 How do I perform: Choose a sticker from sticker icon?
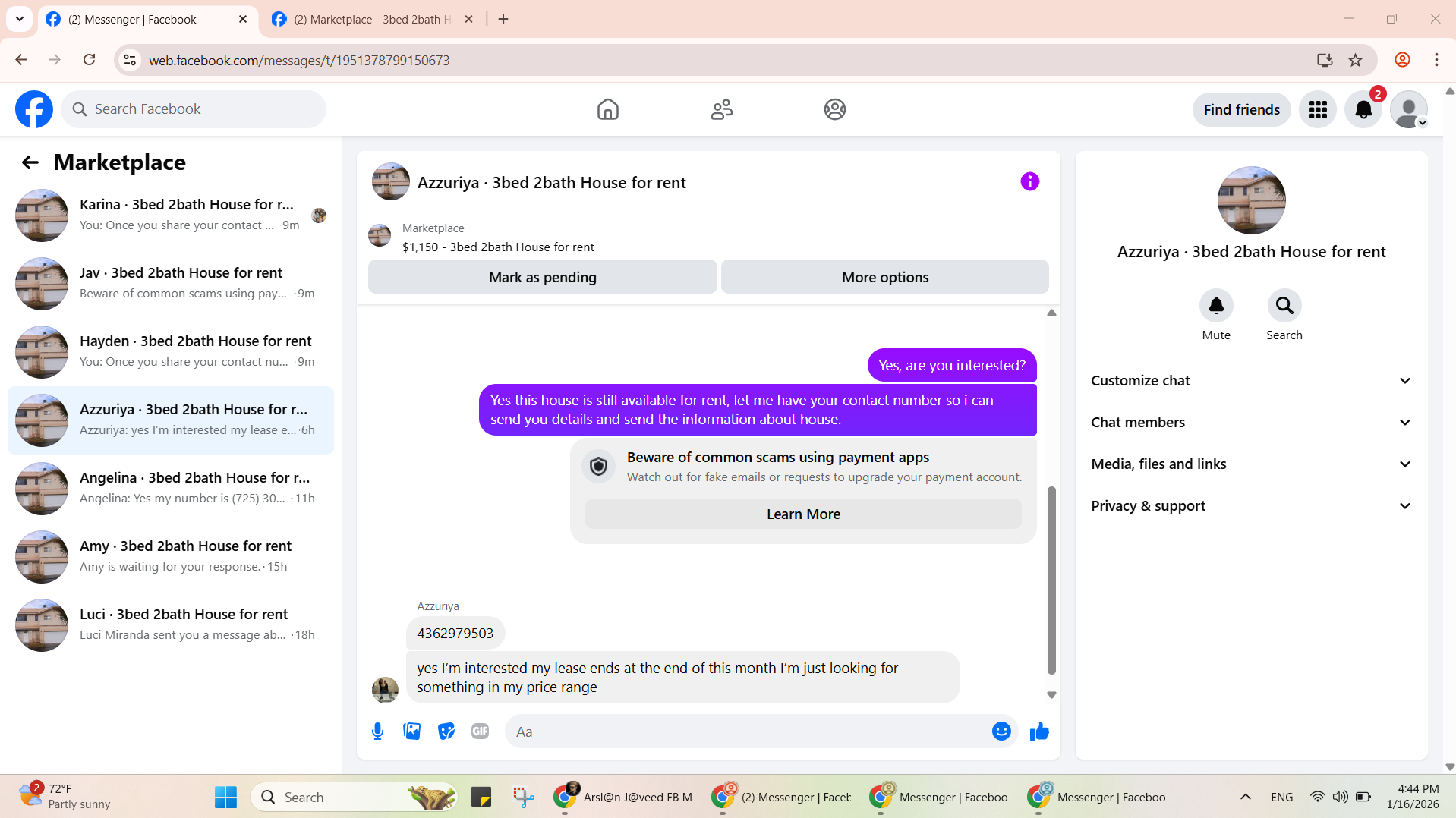coord(446,731)
